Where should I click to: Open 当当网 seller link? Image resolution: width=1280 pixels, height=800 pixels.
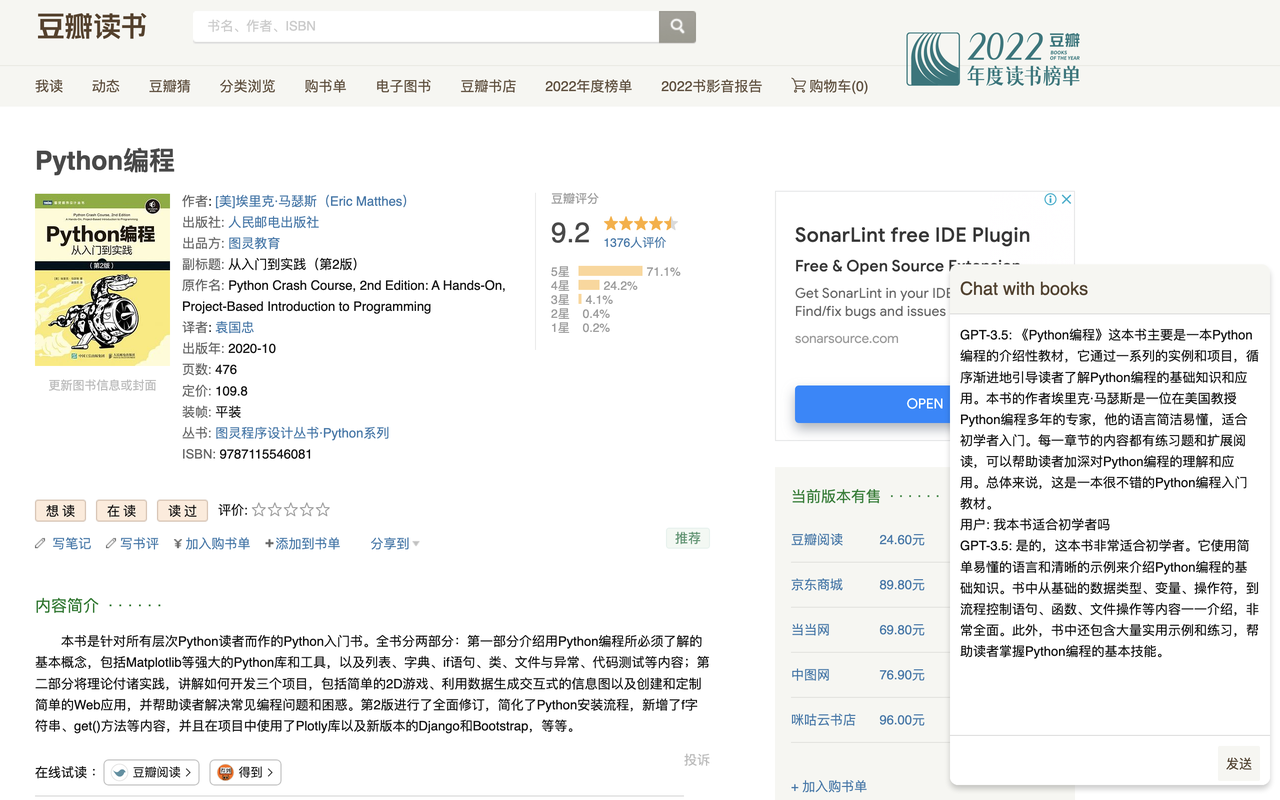pyautogui.click(x=810, y=629)
